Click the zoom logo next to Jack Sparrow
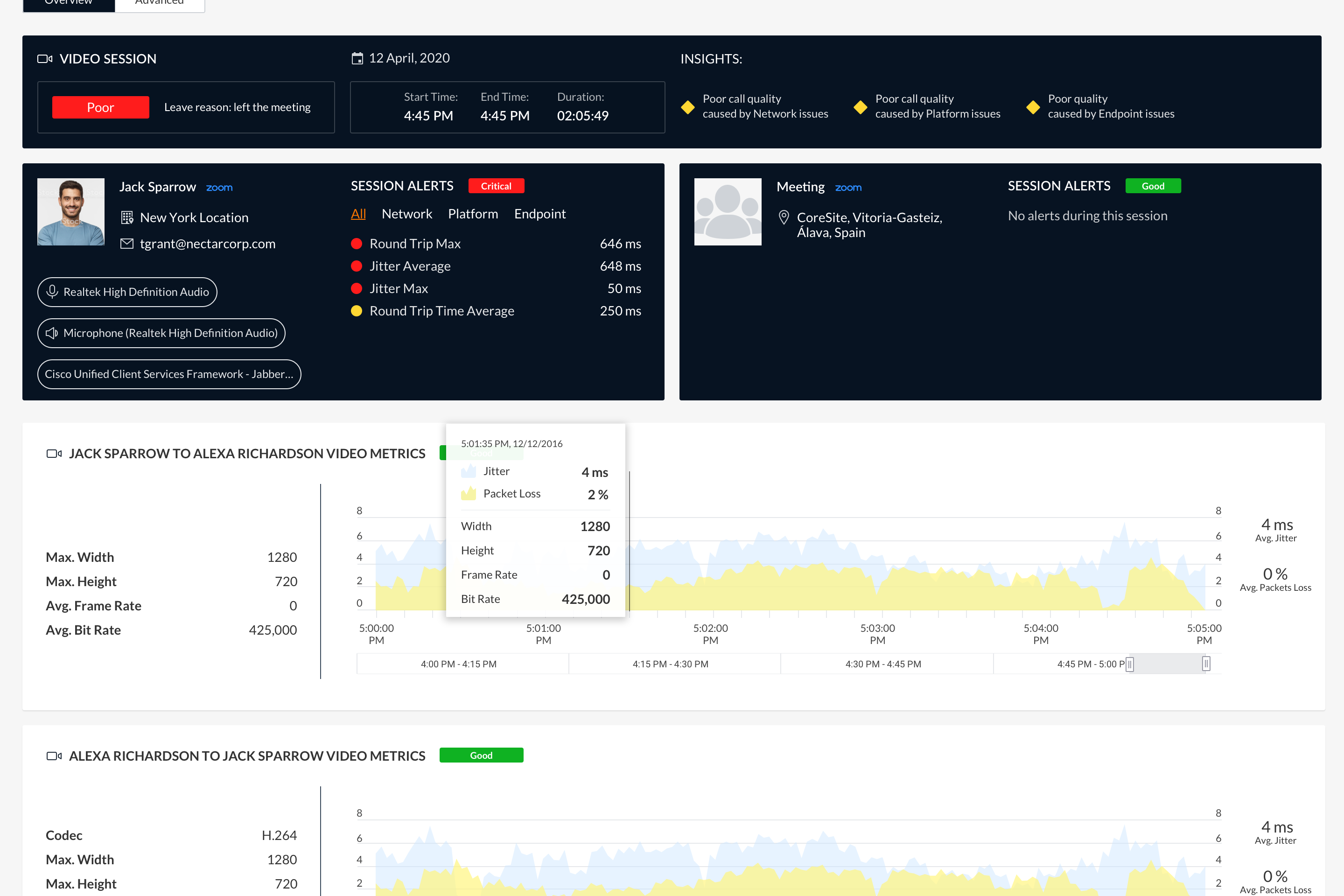 click(x=219, y=188)
